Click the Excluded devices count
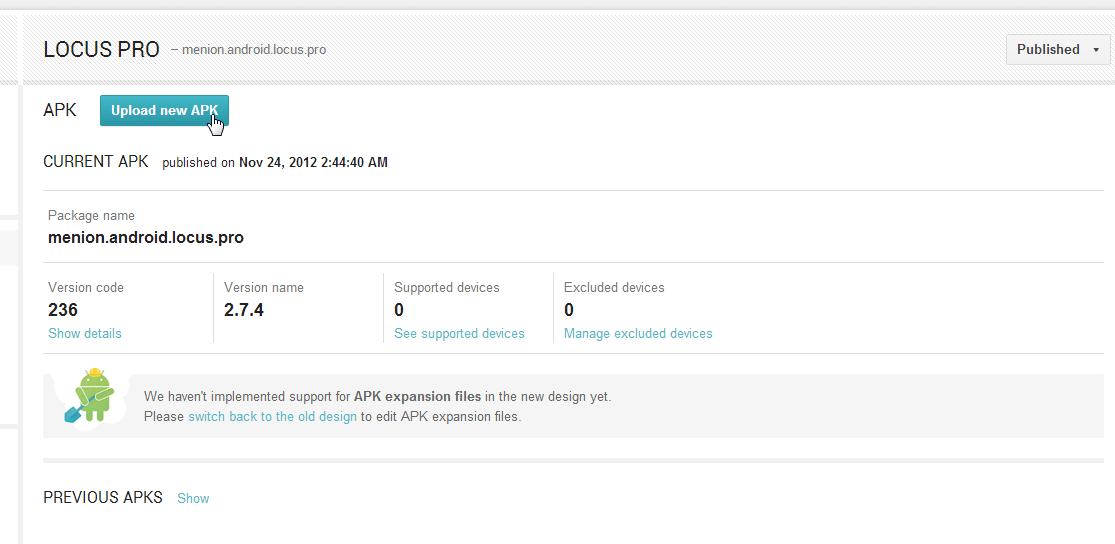 (x=569, y=310)
